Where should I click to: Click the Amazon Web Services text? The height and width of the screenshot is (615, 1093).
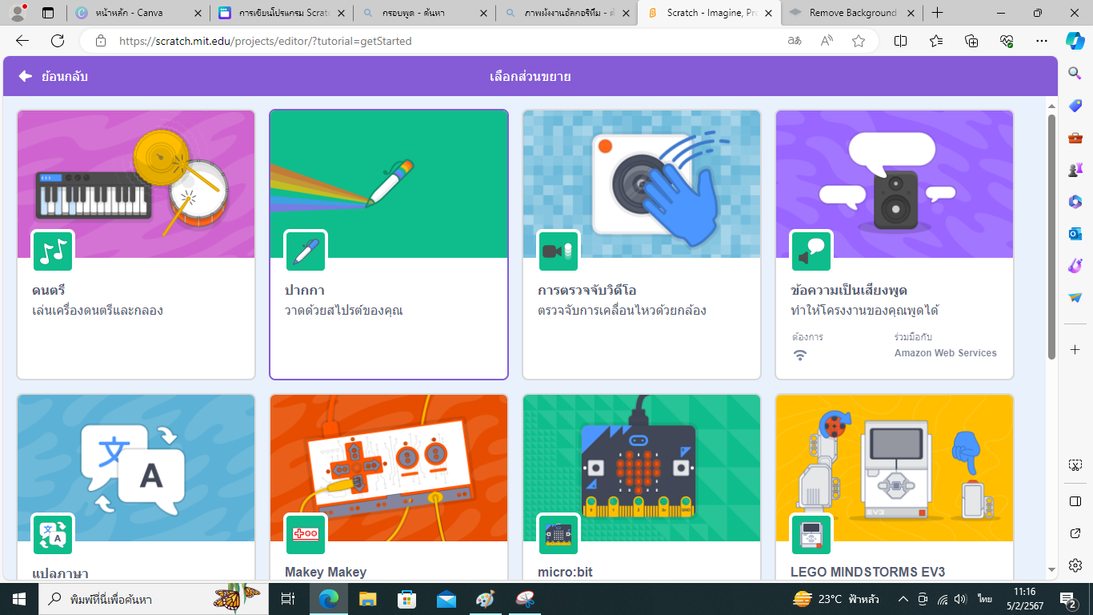[x=945, y=353]
